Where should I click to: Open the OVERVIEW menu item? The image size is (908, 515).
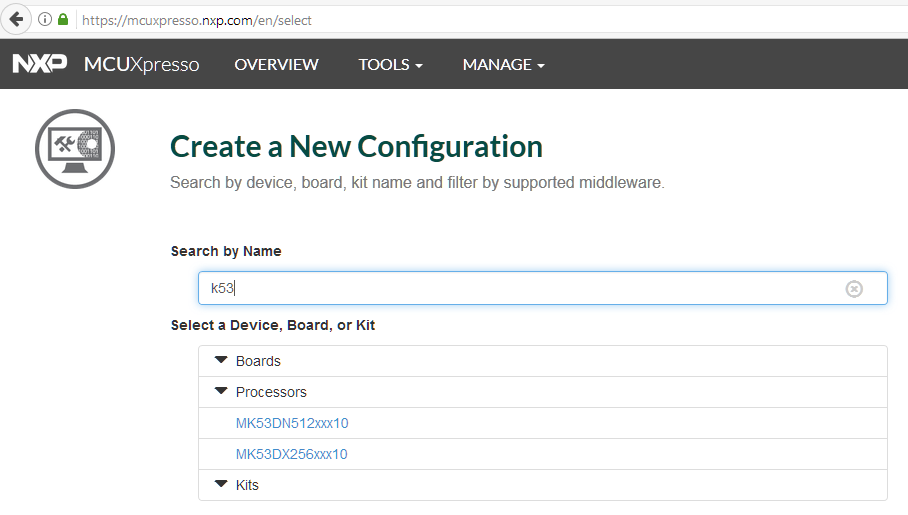[x=276, y=64]
